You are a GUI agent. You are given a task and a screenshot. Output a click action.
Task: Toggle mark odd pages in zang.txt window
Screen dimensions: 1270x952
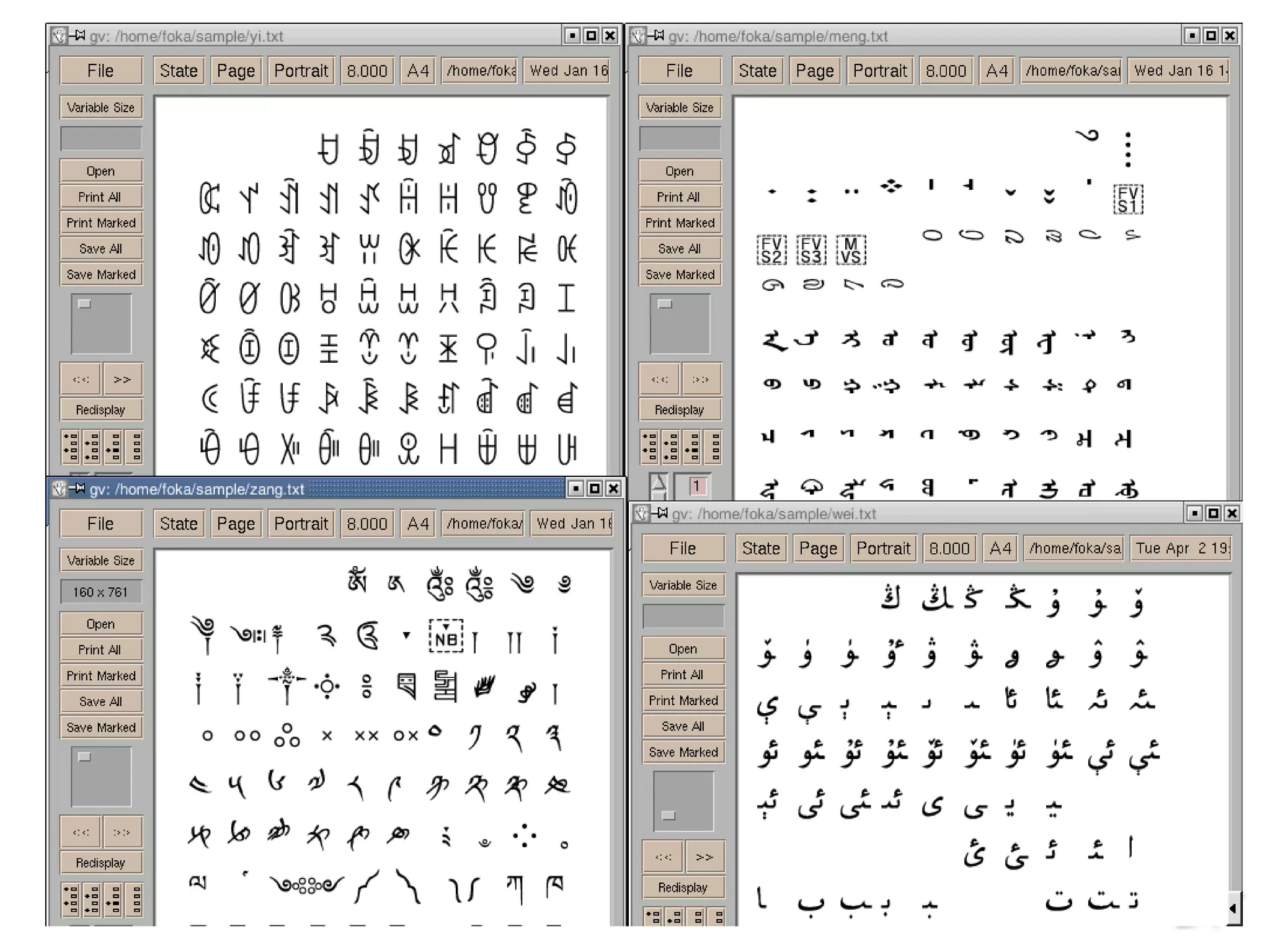[x=71, y=899]
